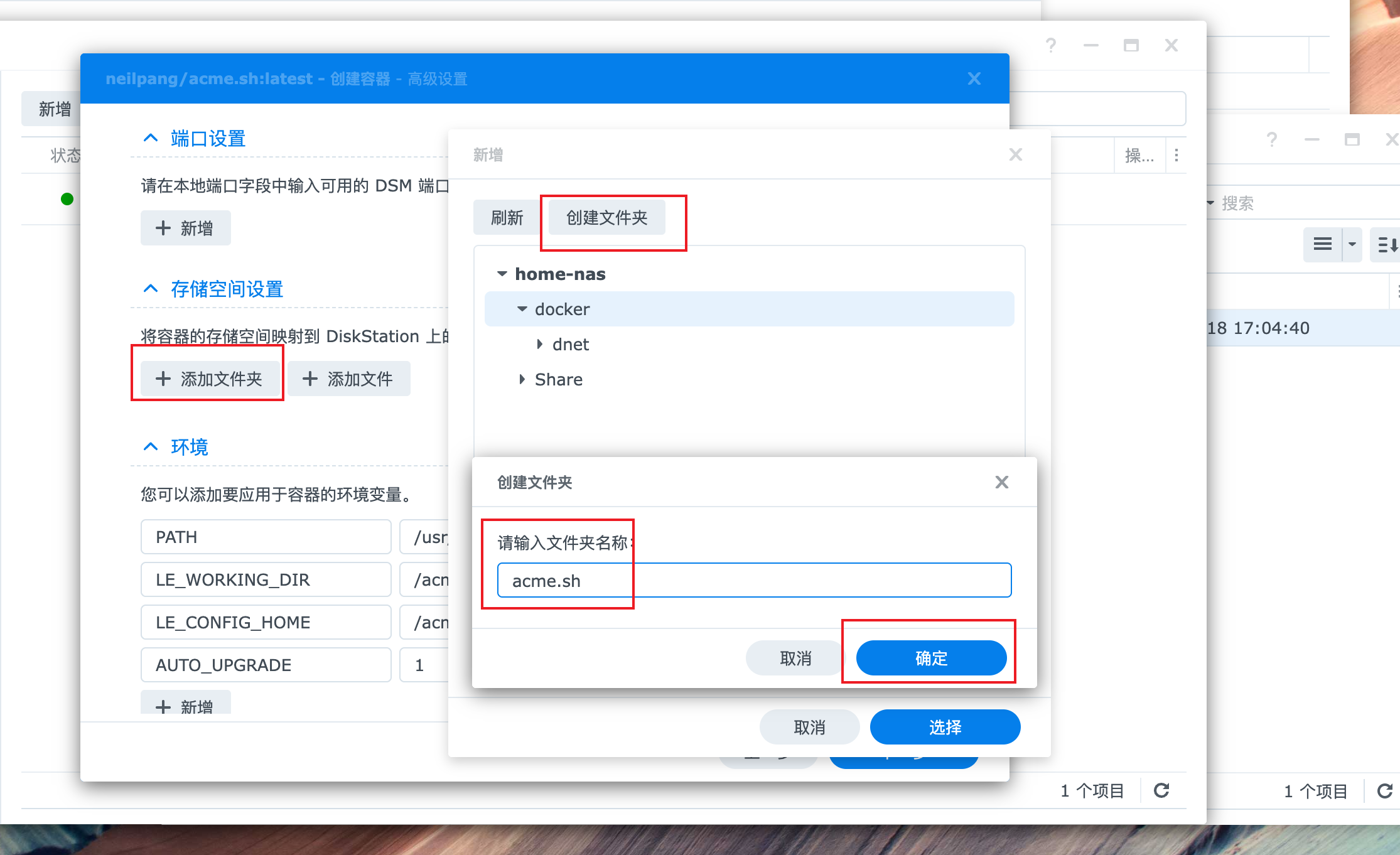1400x855 pixels.
Task: Close the advanced settings blue dialog
Action: point(974,78)
